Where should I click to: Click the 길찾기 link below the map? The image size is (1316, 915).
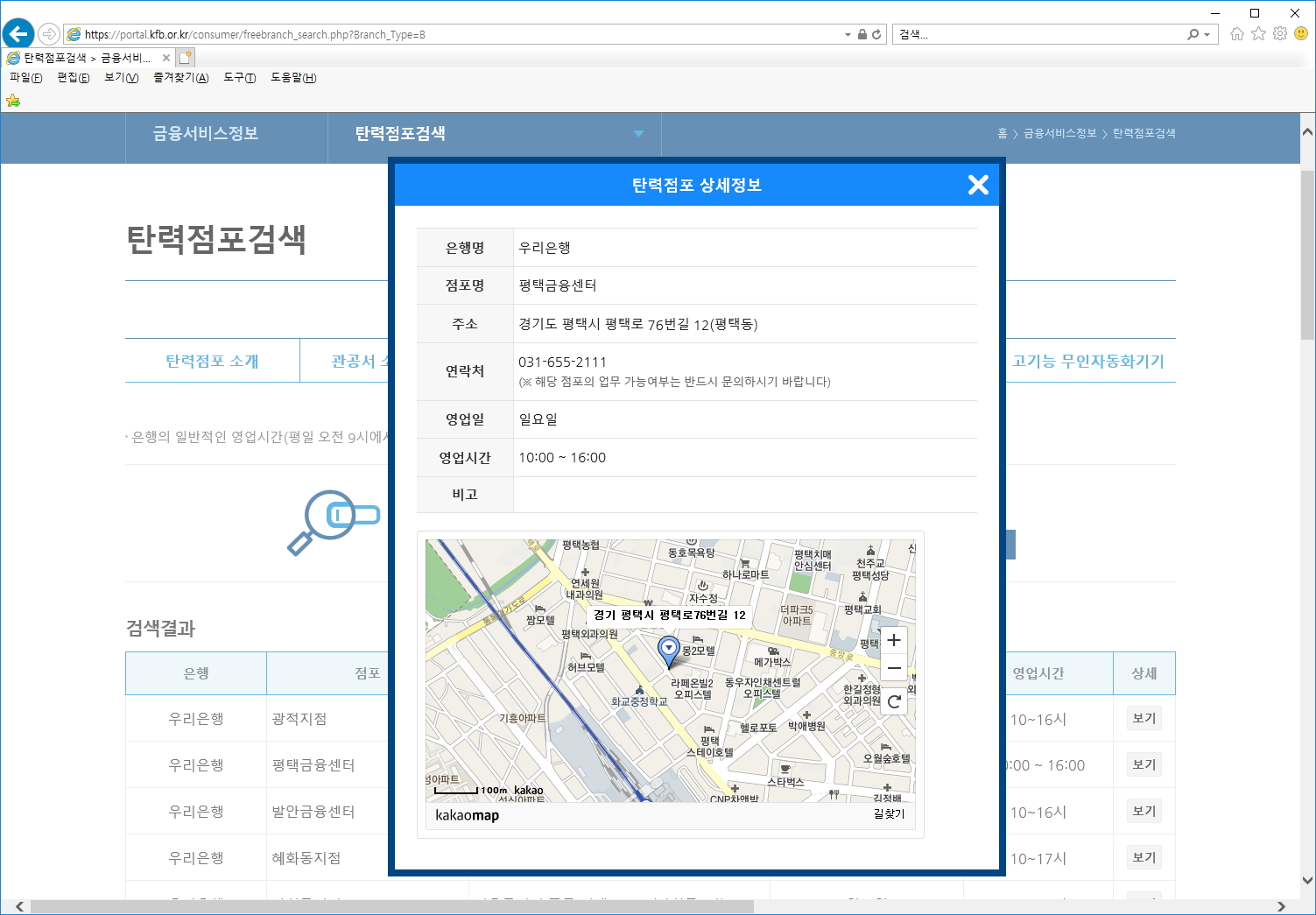[889, 814]
